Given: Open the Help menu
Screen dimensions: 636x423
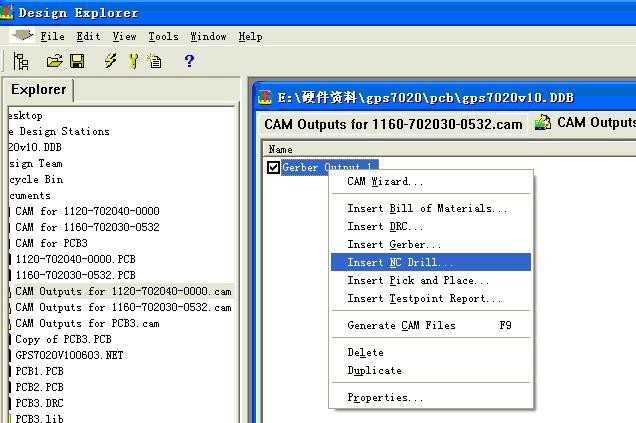Looking at the screenshot, I should click(x=250, y=37).
